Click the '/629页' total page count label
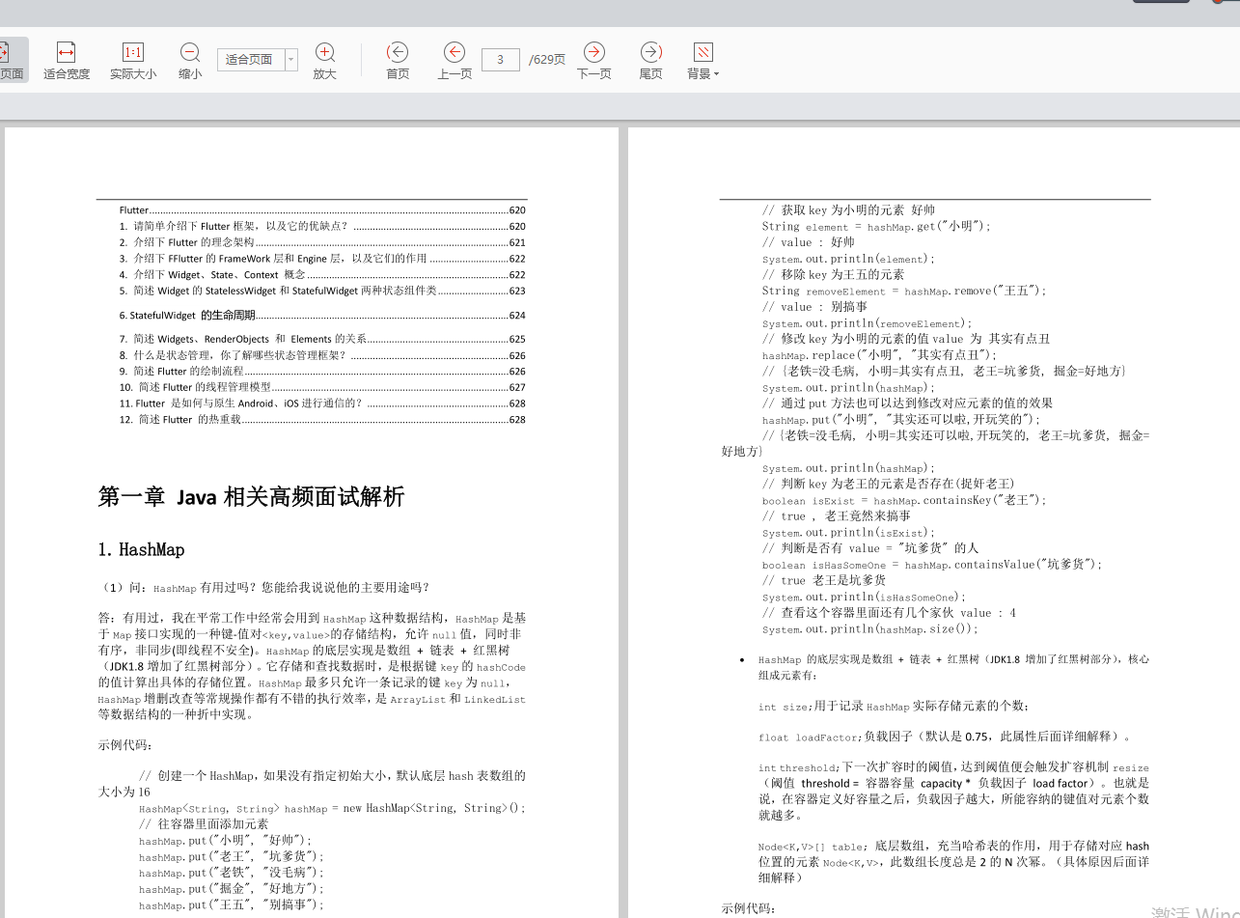Image resolution: width=1240 pixels, height=918 pixels. tap(547, 60)
